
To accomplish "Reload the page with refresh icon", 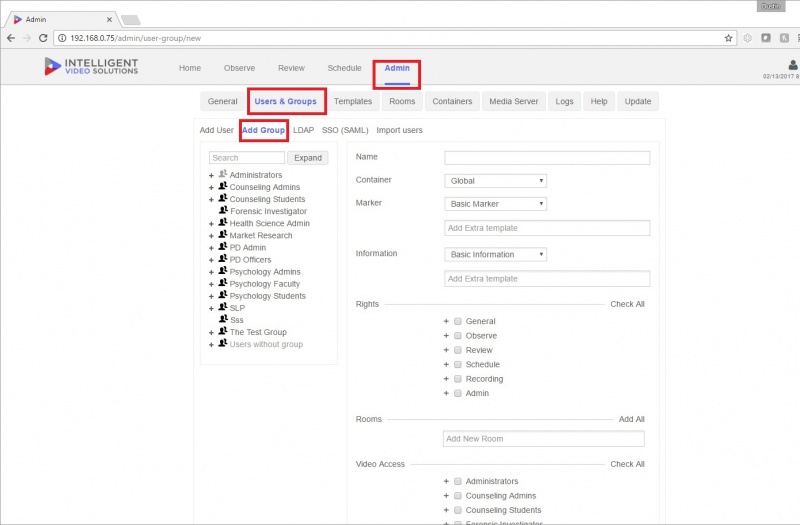I will (43, 38).
